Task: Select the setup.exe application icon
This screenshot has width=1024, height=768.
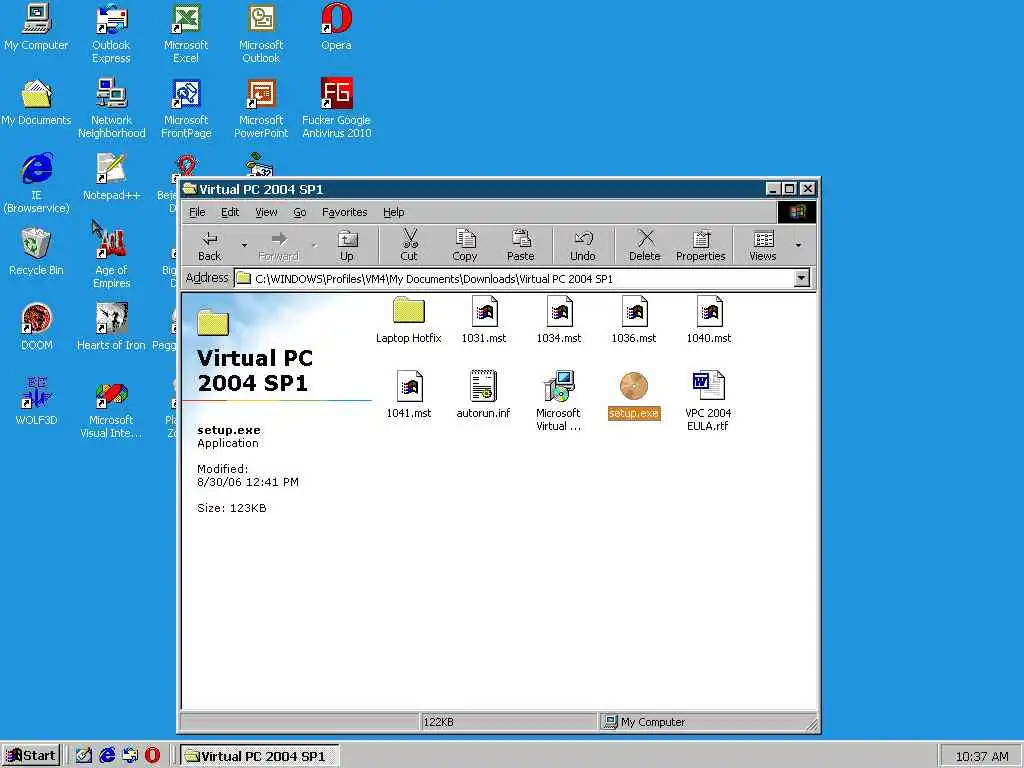Action: click(x=633, y=394)
